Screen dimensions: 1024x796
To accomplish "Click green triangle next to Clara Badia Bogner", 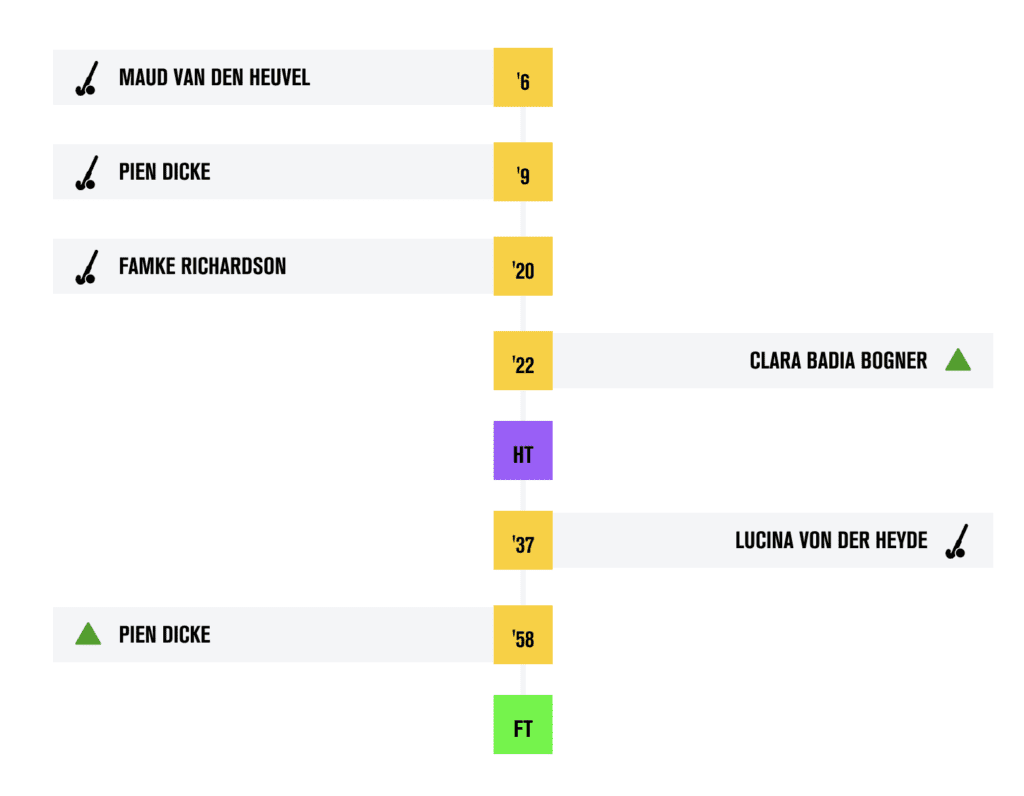I will click(958, 360).
